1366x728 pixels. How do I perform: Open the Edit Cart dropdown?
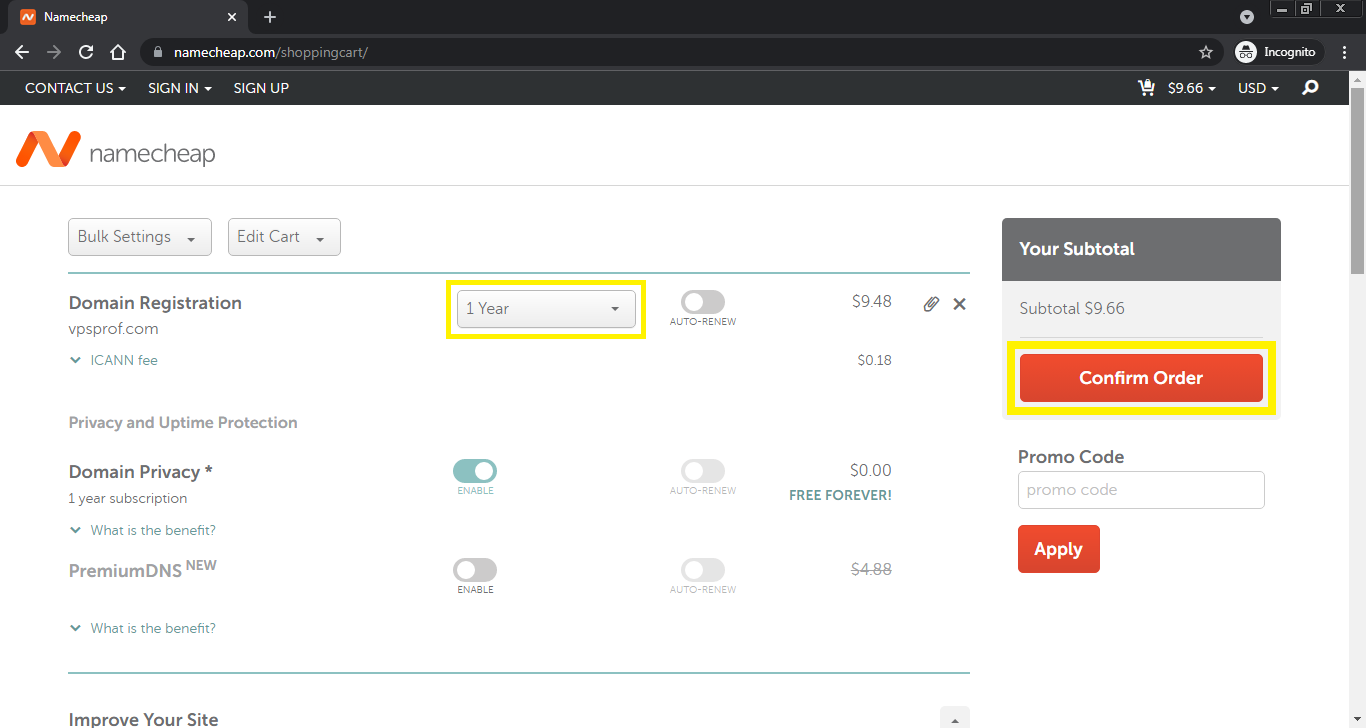pos(284,237)
